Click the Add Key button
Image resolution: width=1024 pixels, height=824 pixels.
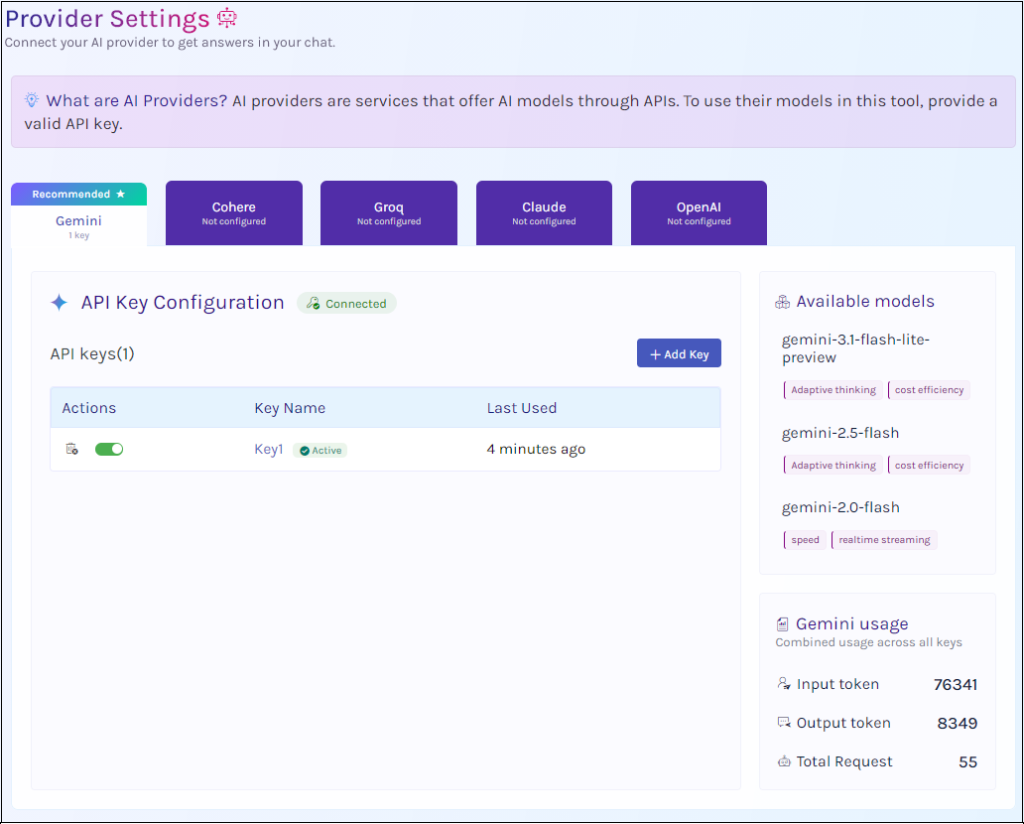tap(679, 353)
